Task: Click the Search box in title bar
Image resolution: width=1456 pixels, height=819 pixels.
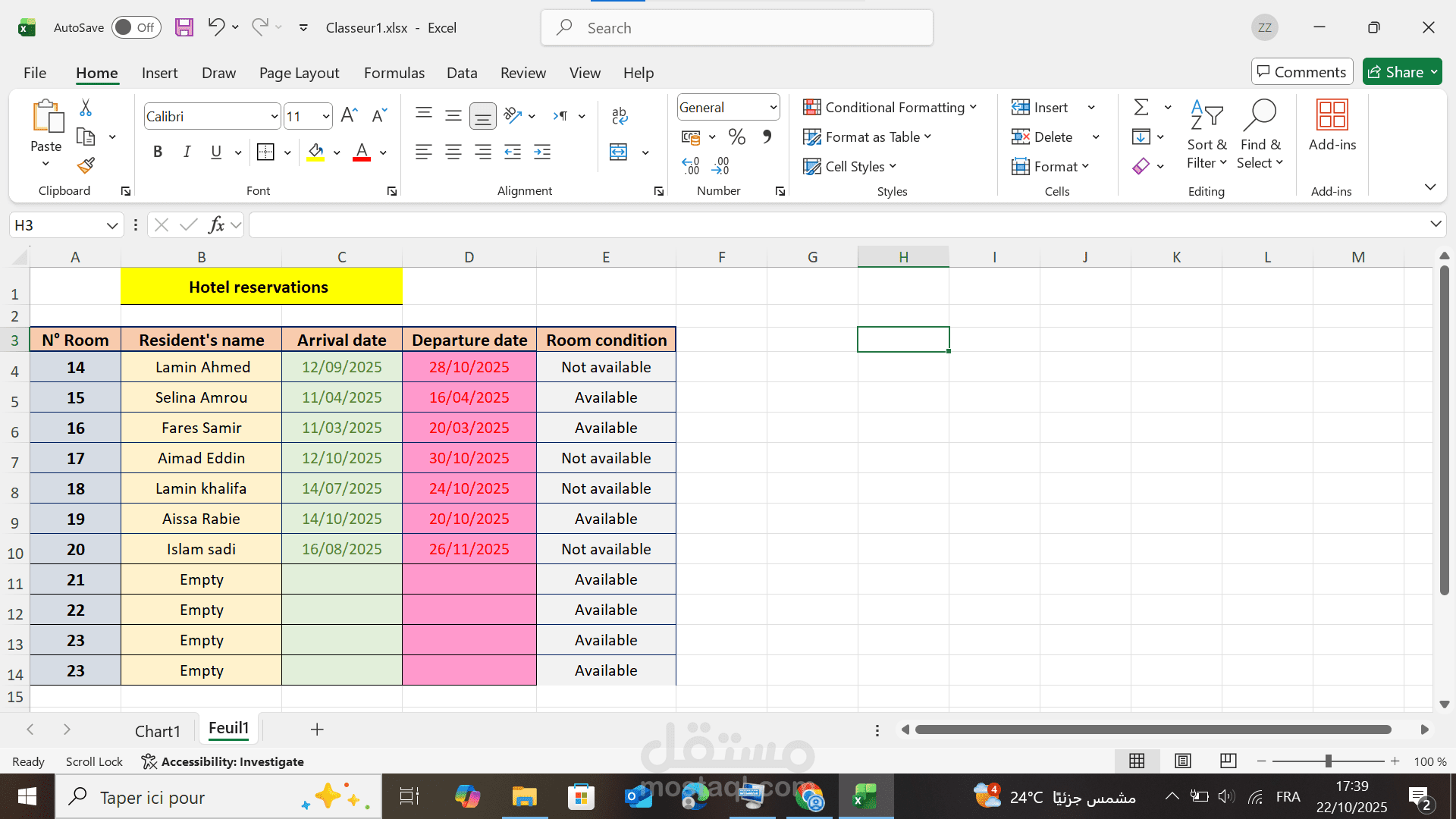Action: click(x=737, y=28)
